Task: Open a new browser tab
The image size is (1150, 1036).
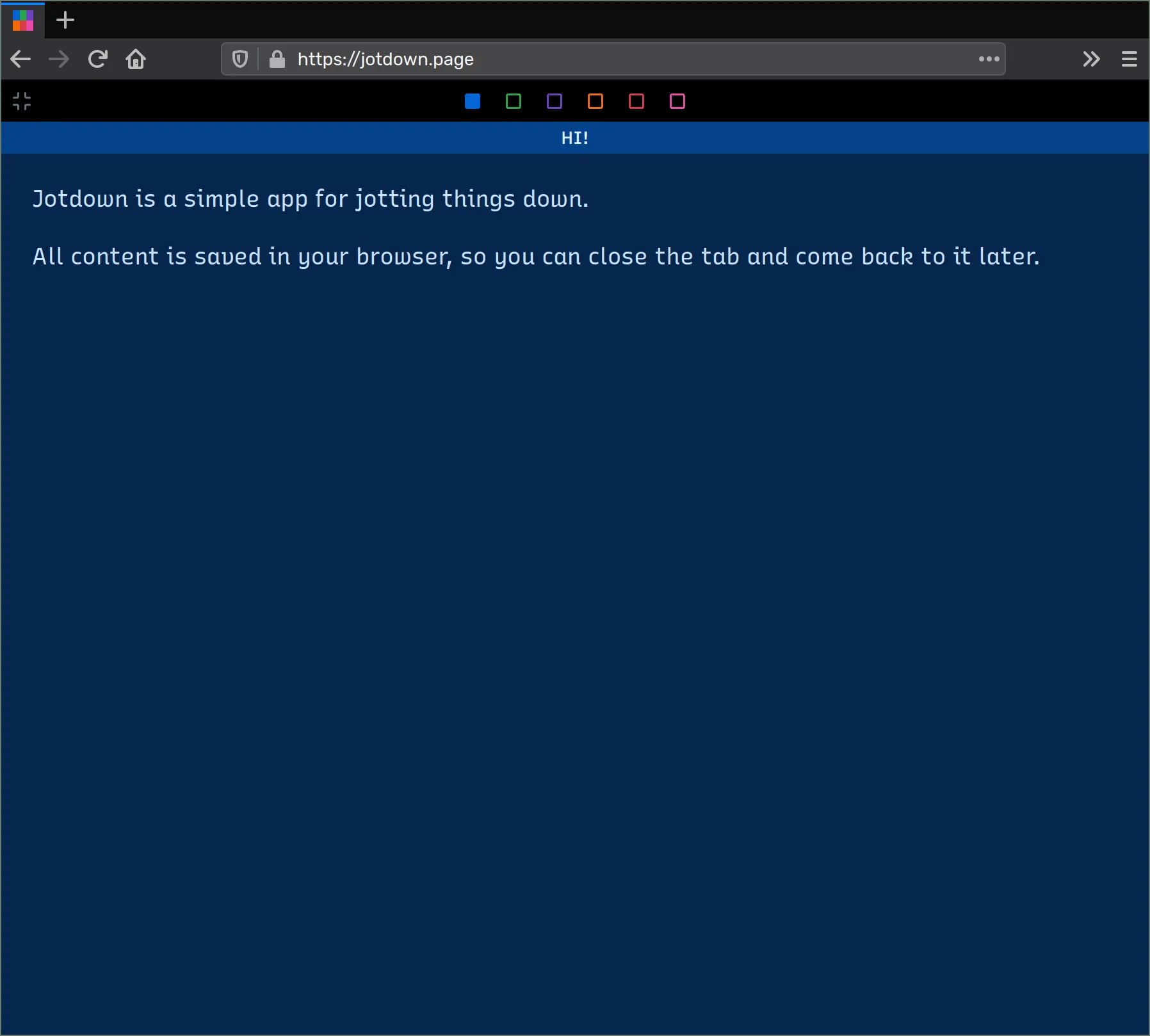Action: (x=65, y=20)
